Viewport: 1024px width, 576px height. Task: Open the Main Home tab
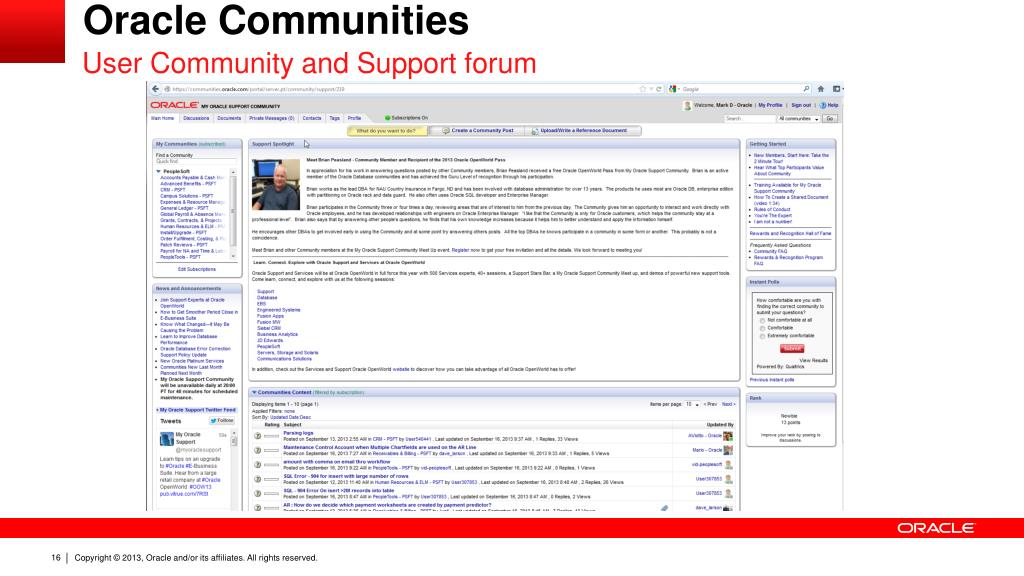click(163, 118)
